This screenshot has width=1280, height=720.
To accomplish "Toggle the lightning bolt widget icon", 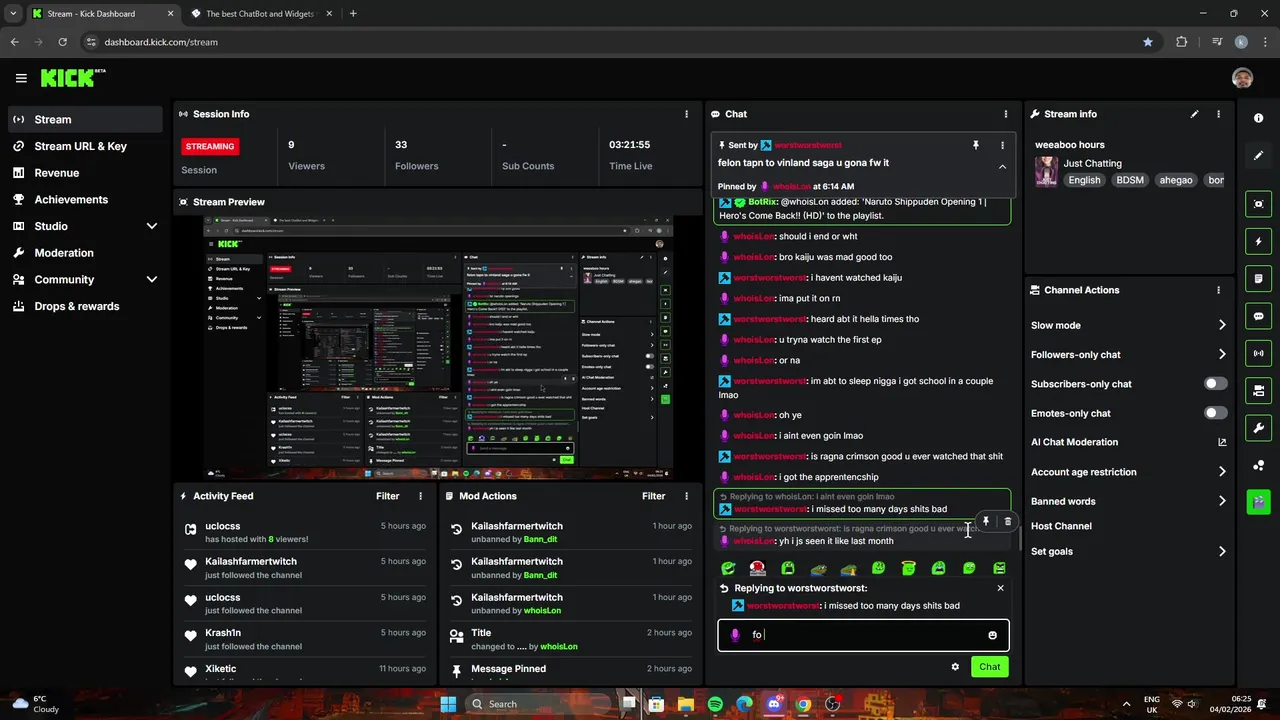I will coord(1258,241).
